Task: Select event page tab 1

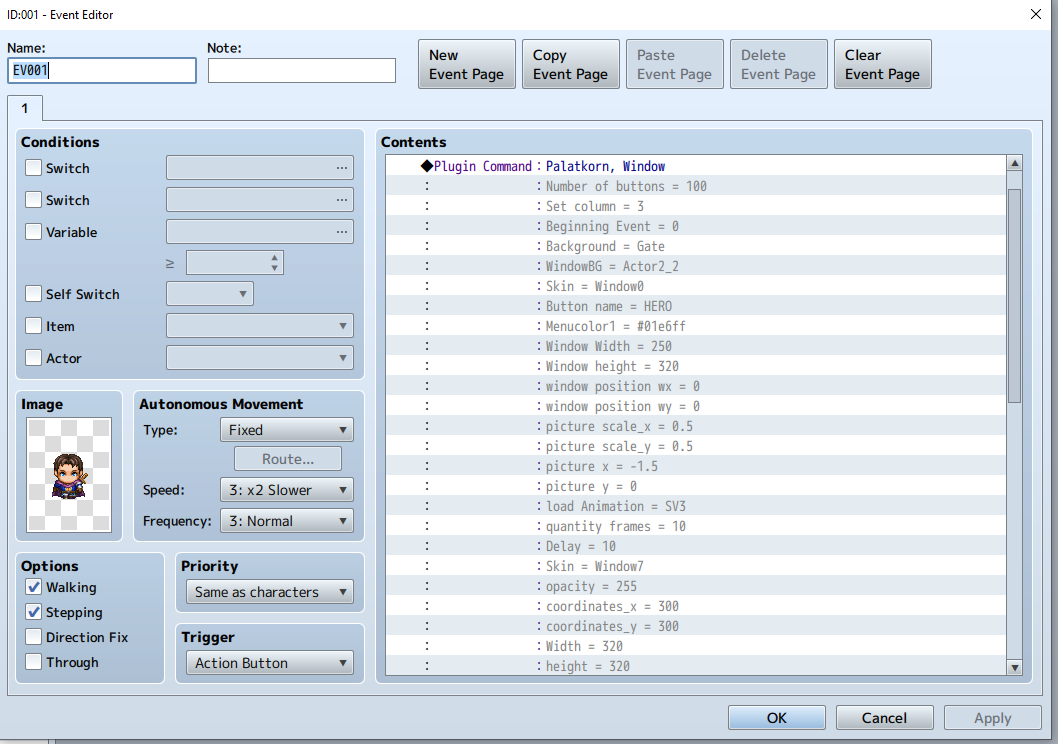Action: click(x=25, y=109)
